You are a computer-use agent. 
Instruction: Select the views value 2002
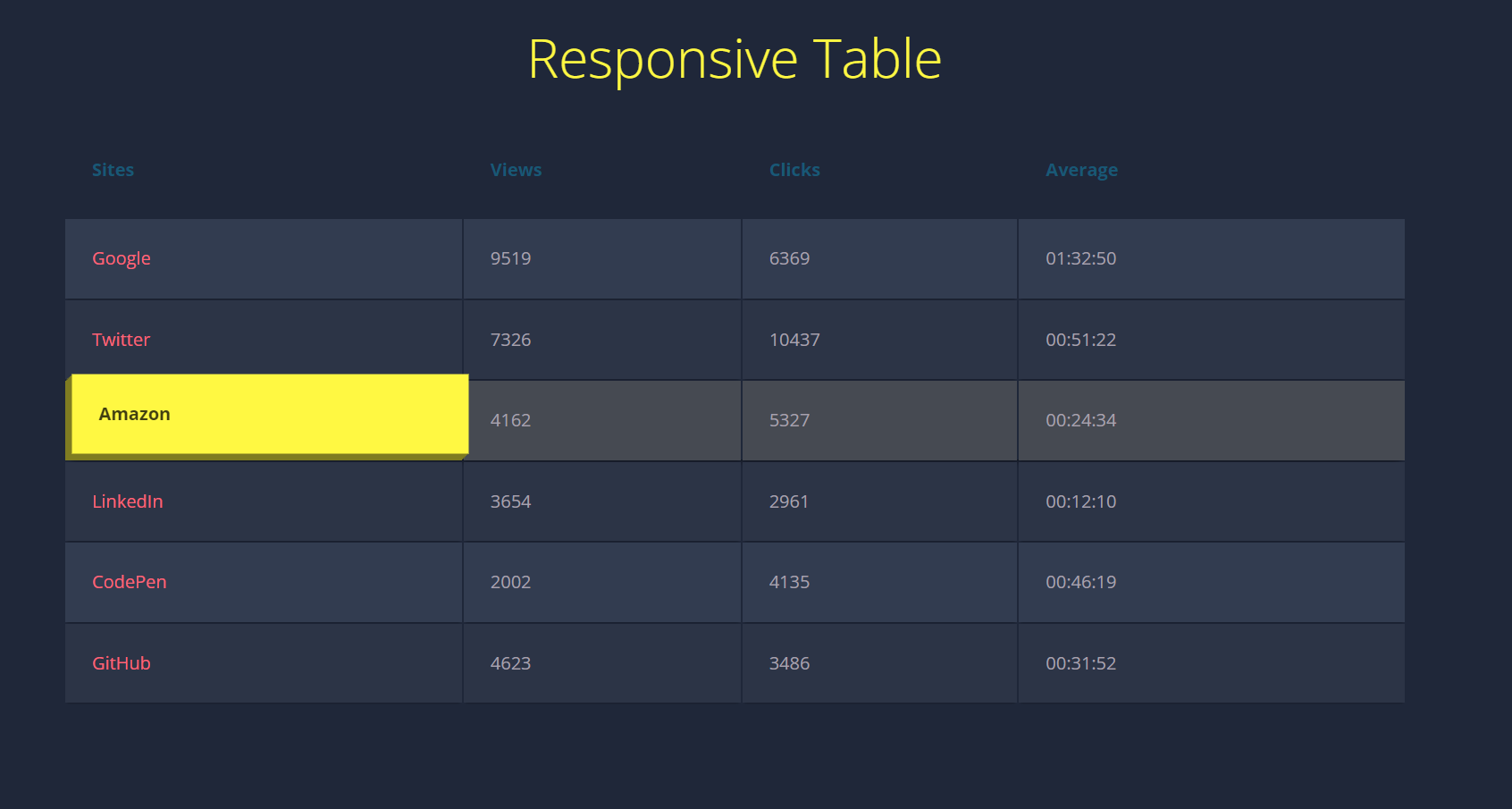point(510,582)
